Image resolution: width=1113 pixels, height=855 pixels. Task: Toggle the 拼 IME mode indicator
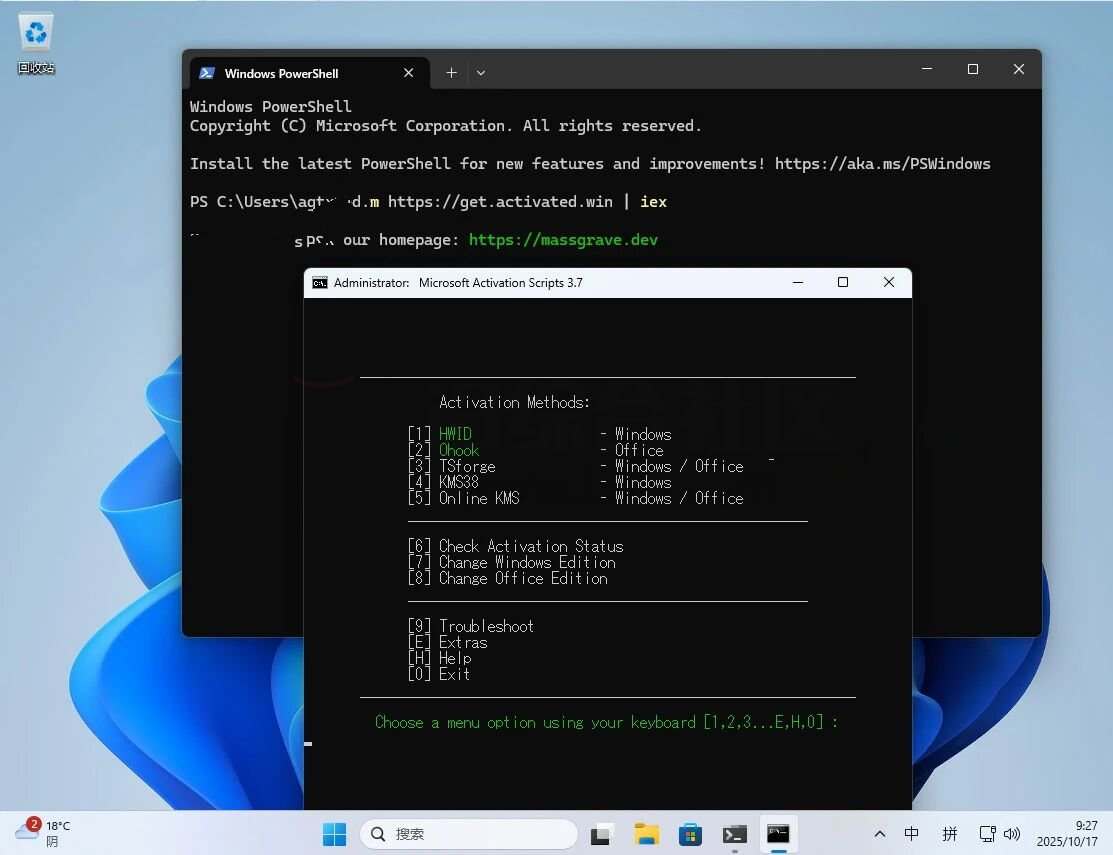949,834
